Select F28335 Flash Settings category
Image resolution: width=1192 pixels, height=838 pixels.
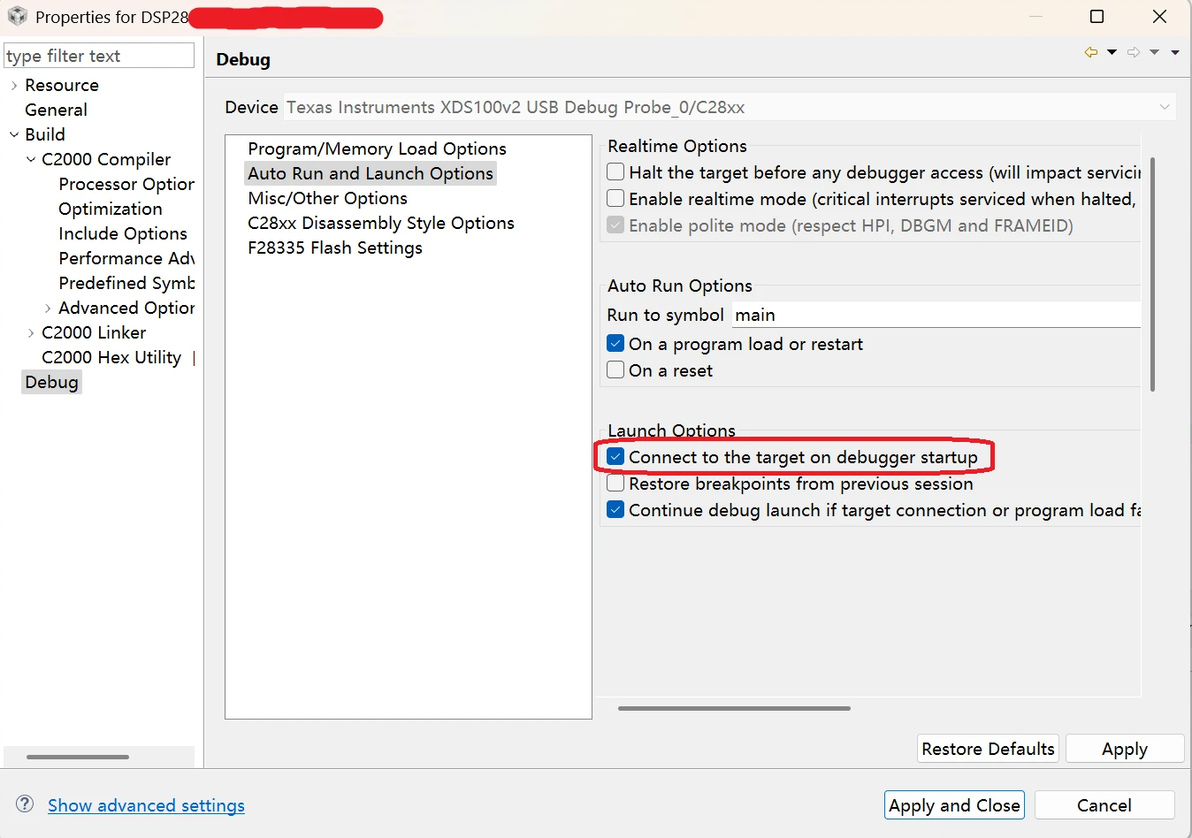(335, 248)
